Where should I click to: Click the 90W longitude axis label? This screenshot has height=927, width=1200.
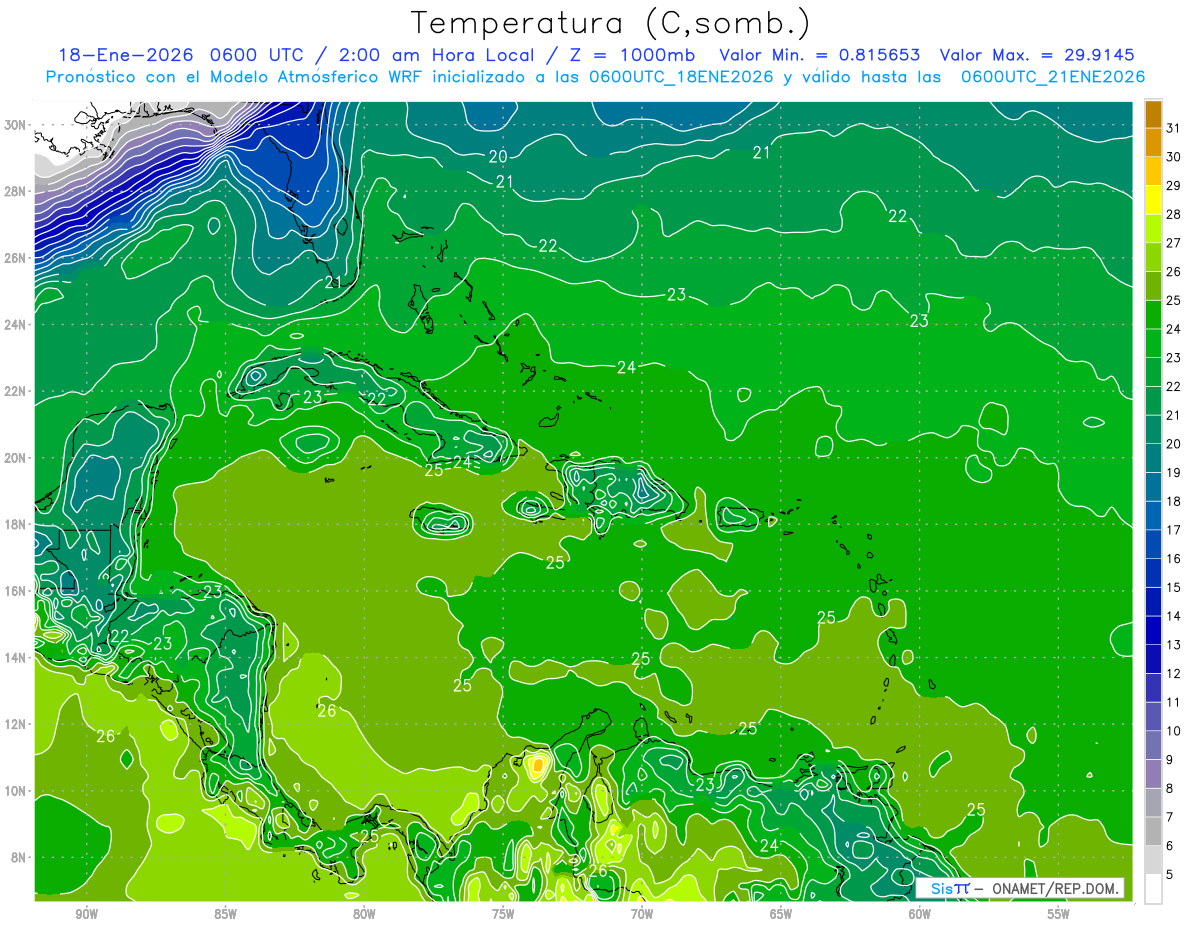[x=87, y=914]
